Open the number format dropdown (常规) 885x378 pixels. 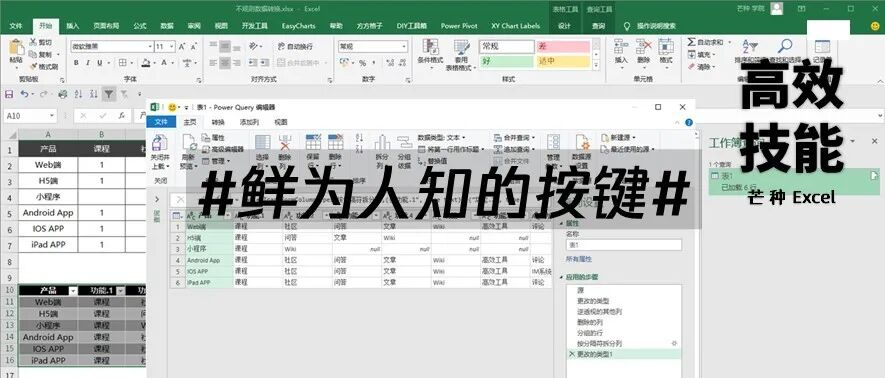click(403, 46)
